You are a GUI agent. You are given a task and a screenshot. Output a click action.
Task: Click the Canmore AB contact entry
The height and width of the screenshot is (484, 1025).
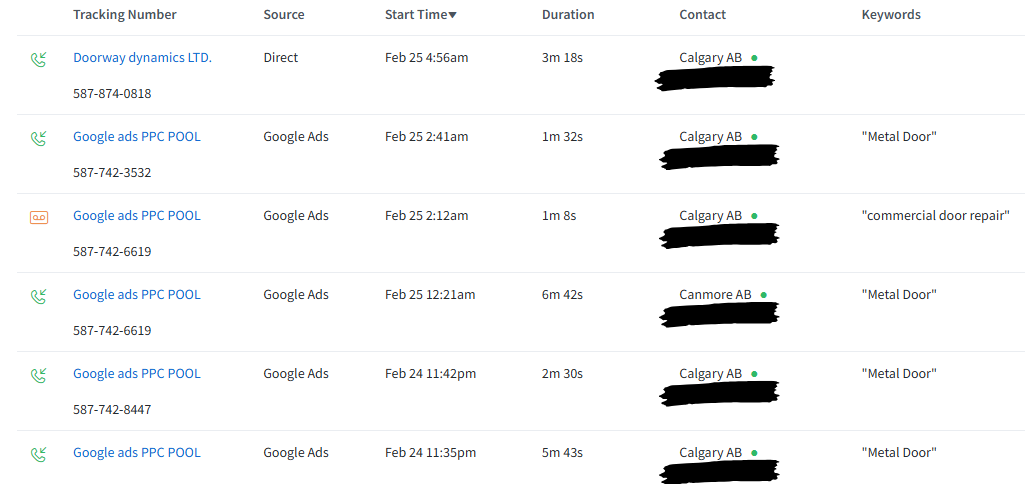click(x=715, y=294)
